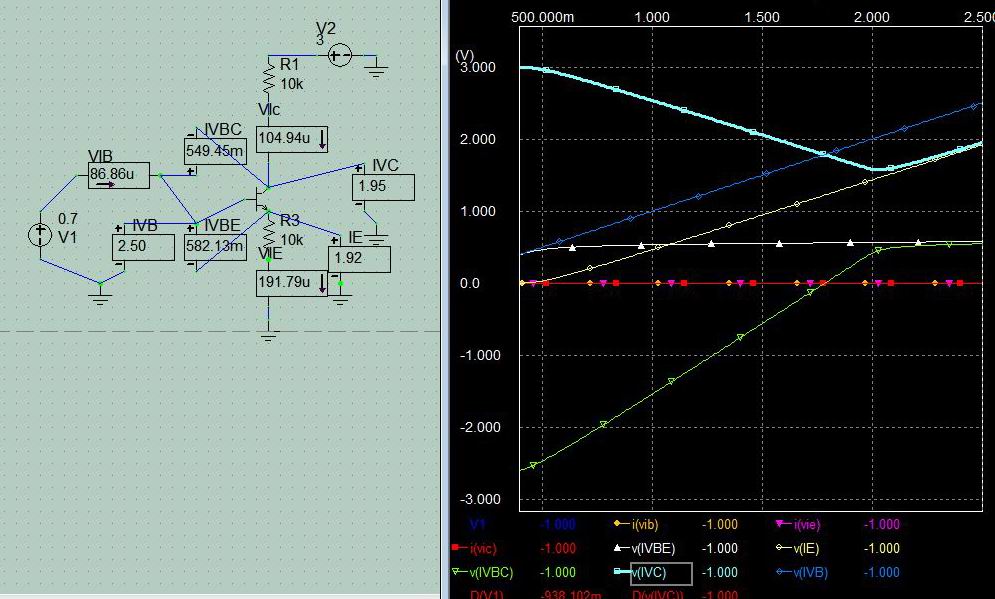Select the V1 voltage source symbol
This screenshot has width=995, height=599.
click(x=40, y=234)
